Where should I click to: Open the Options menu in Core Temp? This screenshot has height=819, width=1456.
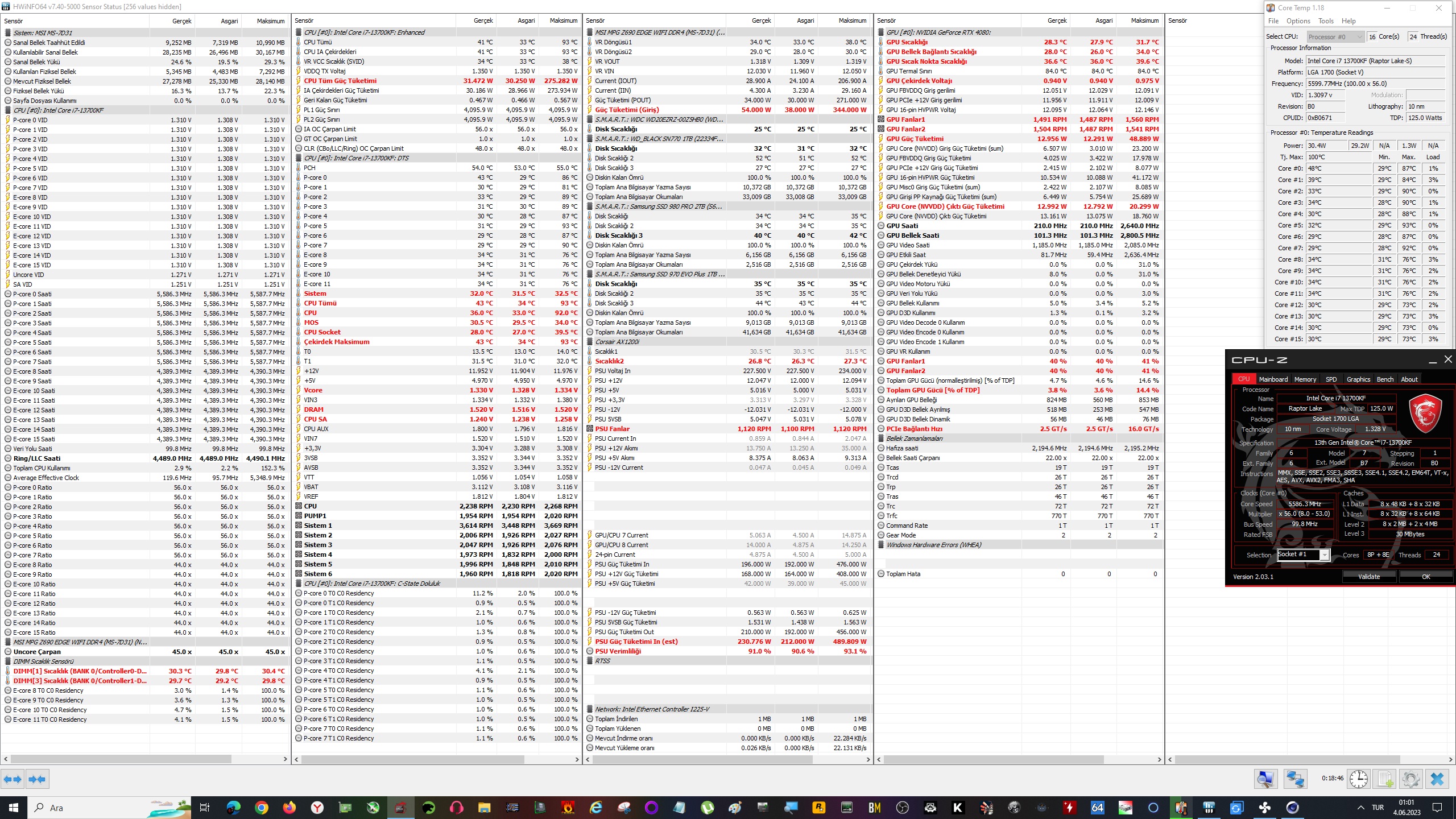coord(1298,21)
